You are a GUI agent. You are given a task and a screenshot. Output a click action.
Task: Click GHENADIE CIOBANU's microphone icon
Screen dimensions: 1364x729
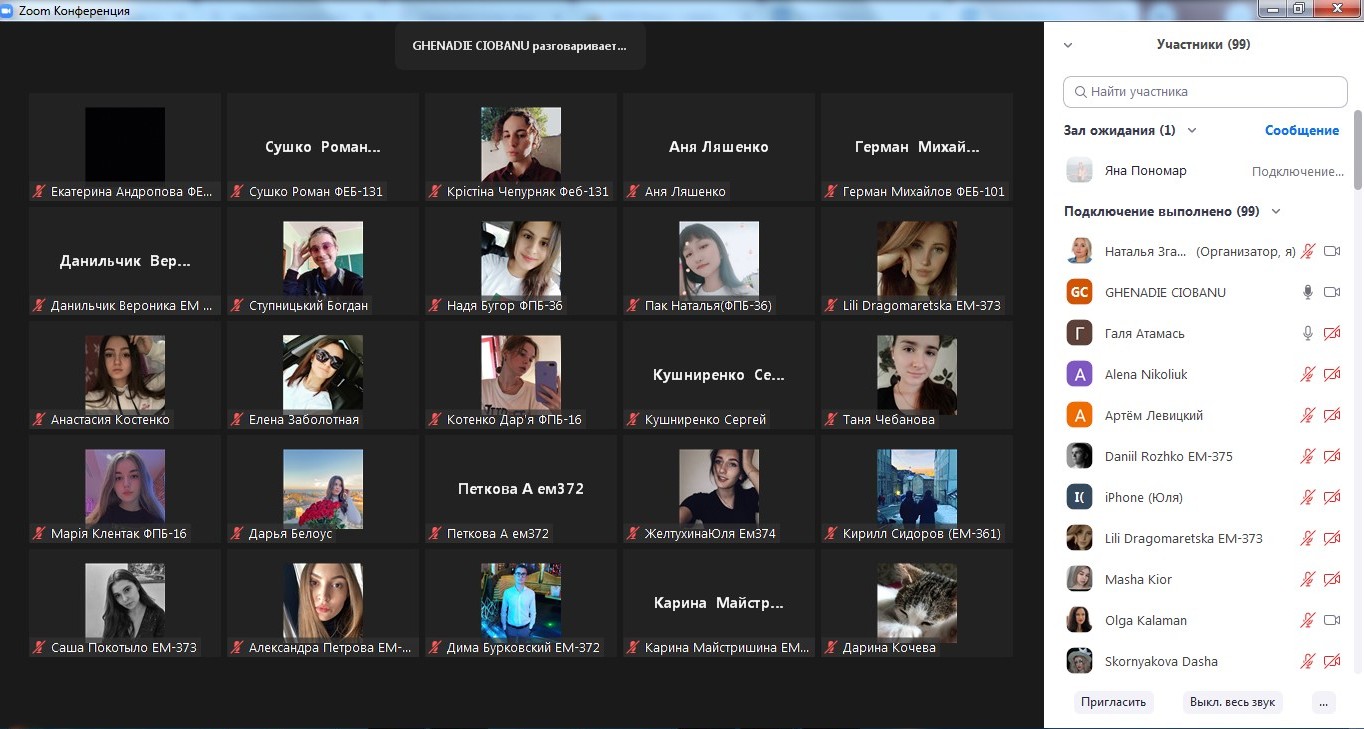tap(1307, 292)
